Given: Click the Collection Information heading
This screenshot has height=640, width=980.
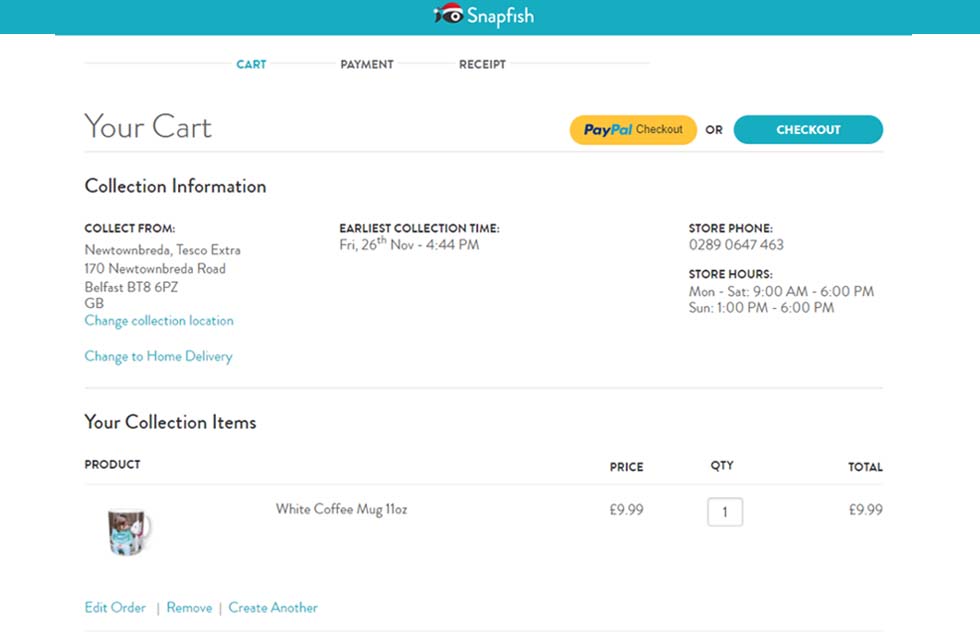Looking at the screenshot, I should tap(175, 187).
